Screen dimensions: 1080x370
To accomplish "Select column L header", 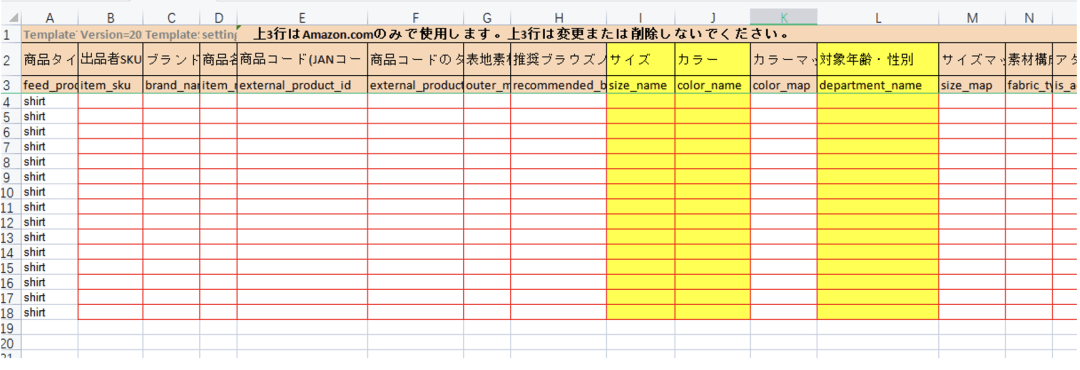I will pos(878,18).
